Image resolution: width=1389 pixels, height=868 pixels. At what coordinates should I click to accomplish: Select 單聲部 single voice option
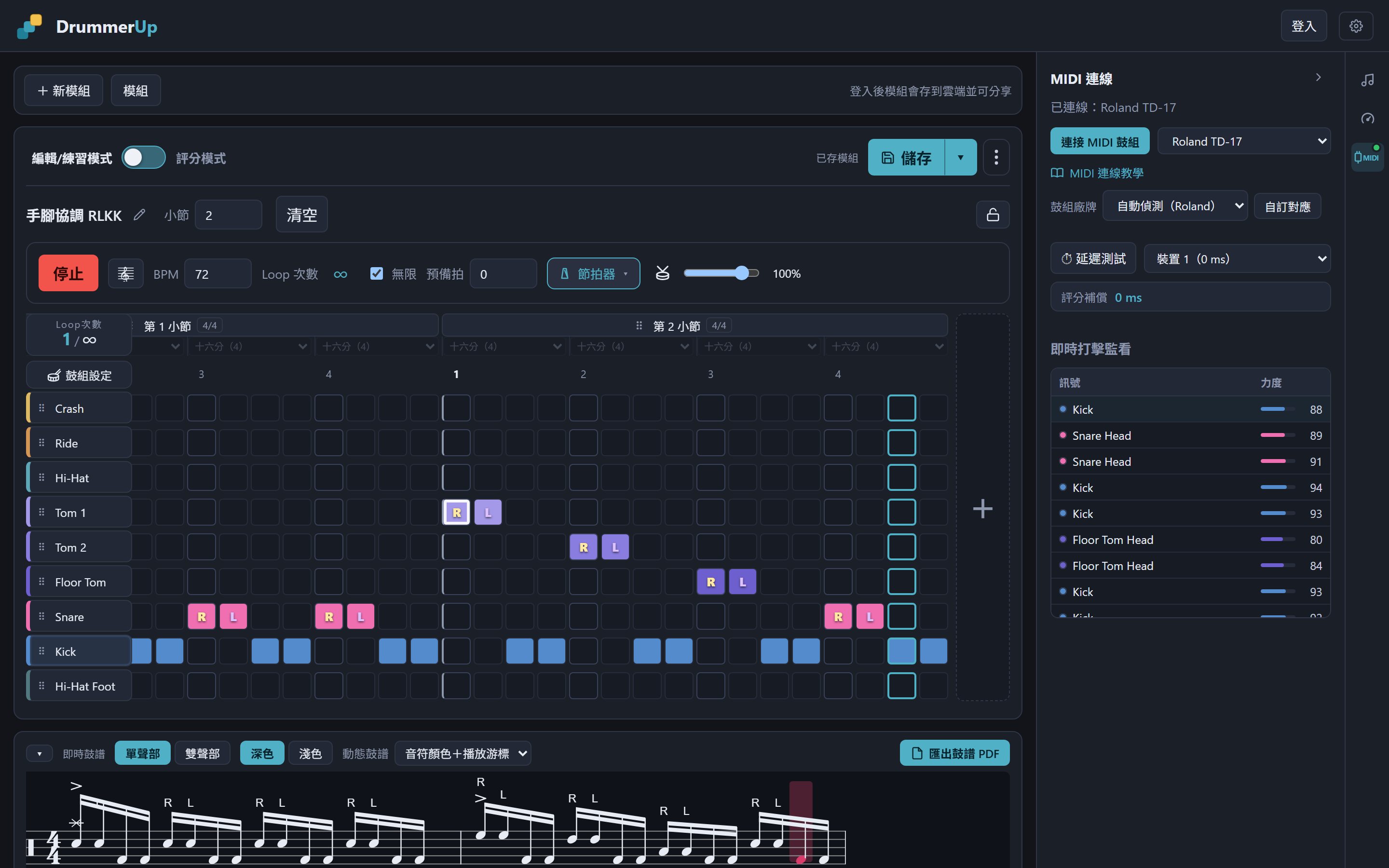pos(142,753)
